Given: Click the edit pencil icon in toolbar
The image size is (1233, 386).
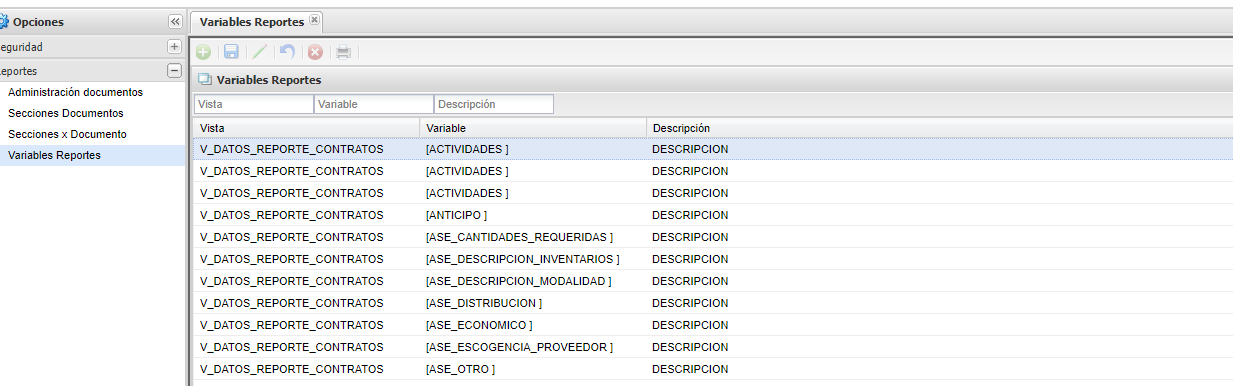Looking at the screenshot, I should [x=259, y=52].
